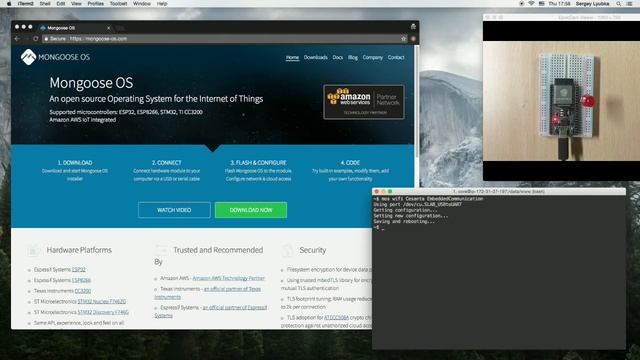Open the Texas Instruments CC3200 link
The height and width of the screenshot is (360, 640).
pos(82,291)
